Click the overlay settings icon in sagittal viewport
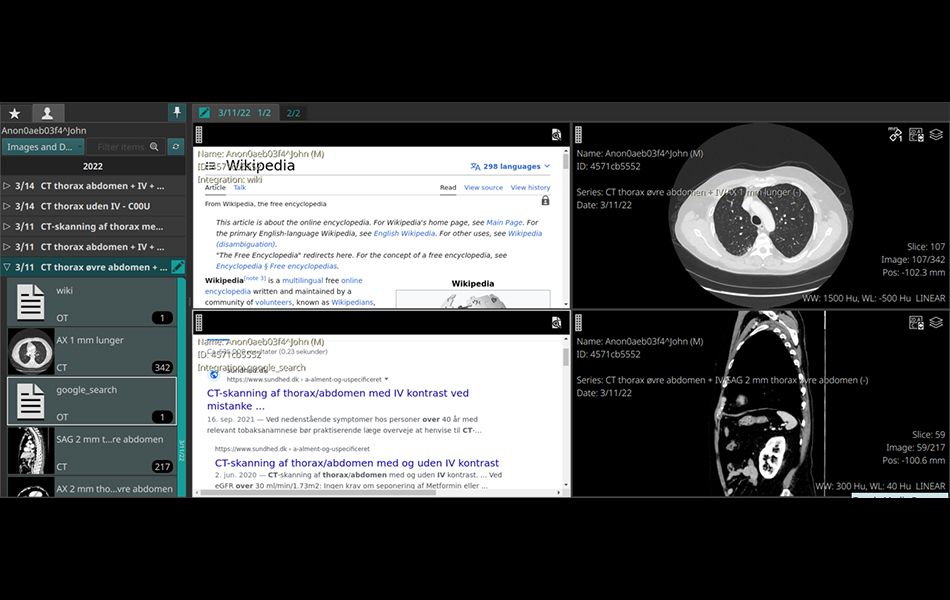Image resolution: width=950 pixels, height=600 pixels. coord(916,322)
